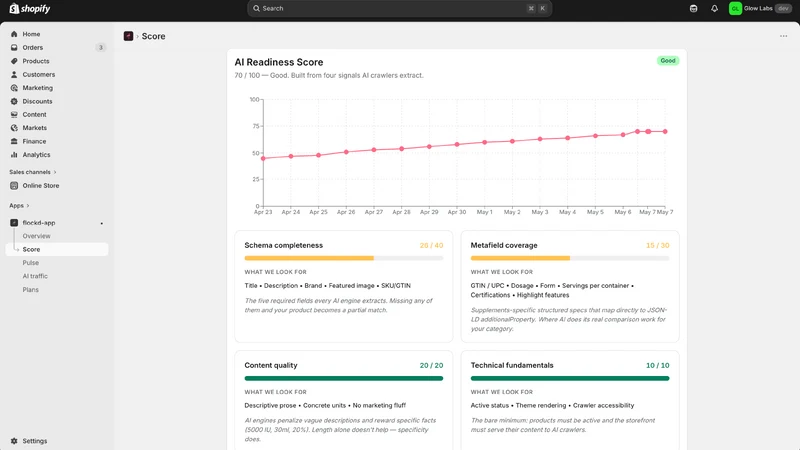The height and width of the screenshot is (450, 800).
Task: Click the Online Store icon
Action: (x=14, y=186)
